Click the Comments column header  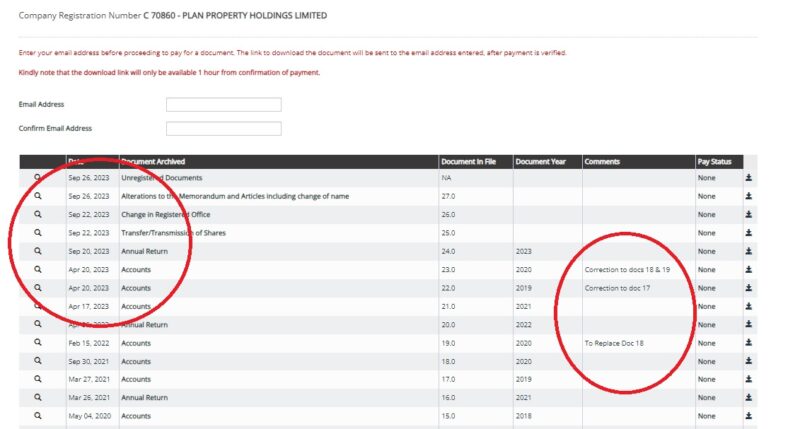pyautogui.click(x=603, y=162)
